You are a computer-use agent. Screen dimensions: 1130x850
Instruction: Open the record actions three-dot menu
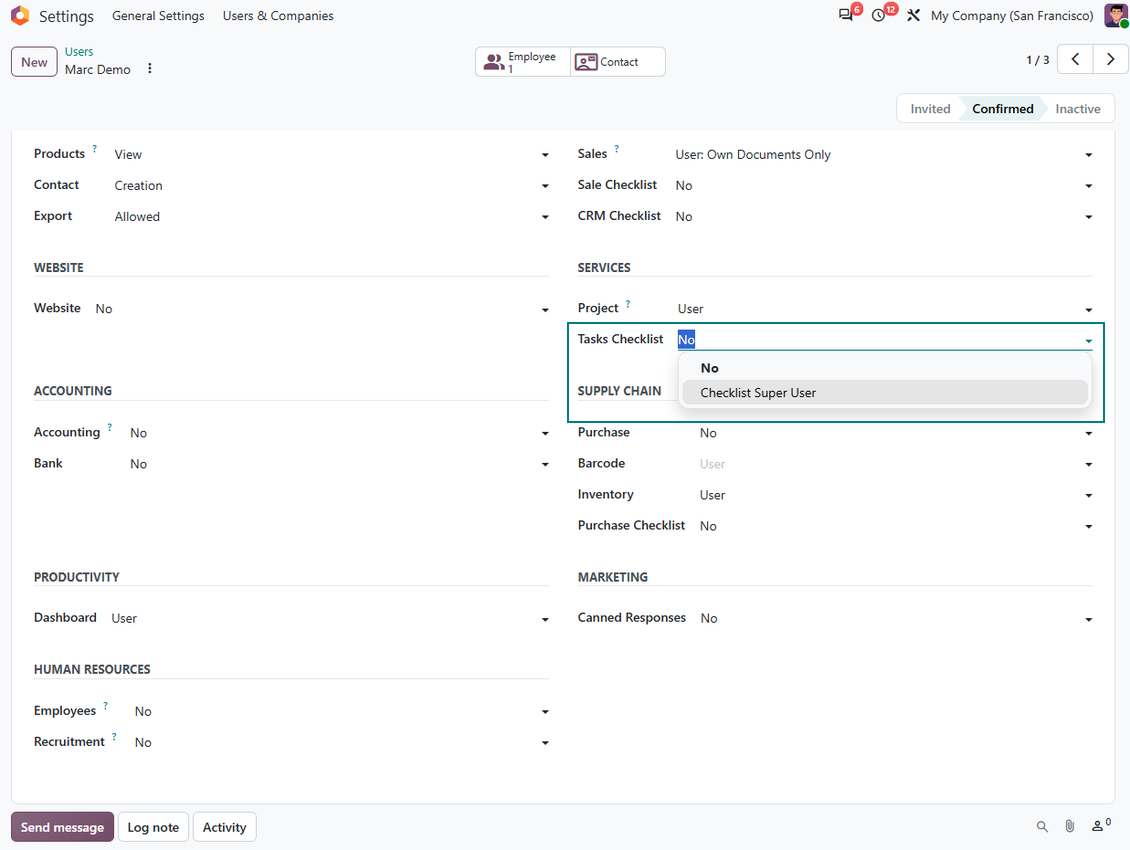(150, 68)
